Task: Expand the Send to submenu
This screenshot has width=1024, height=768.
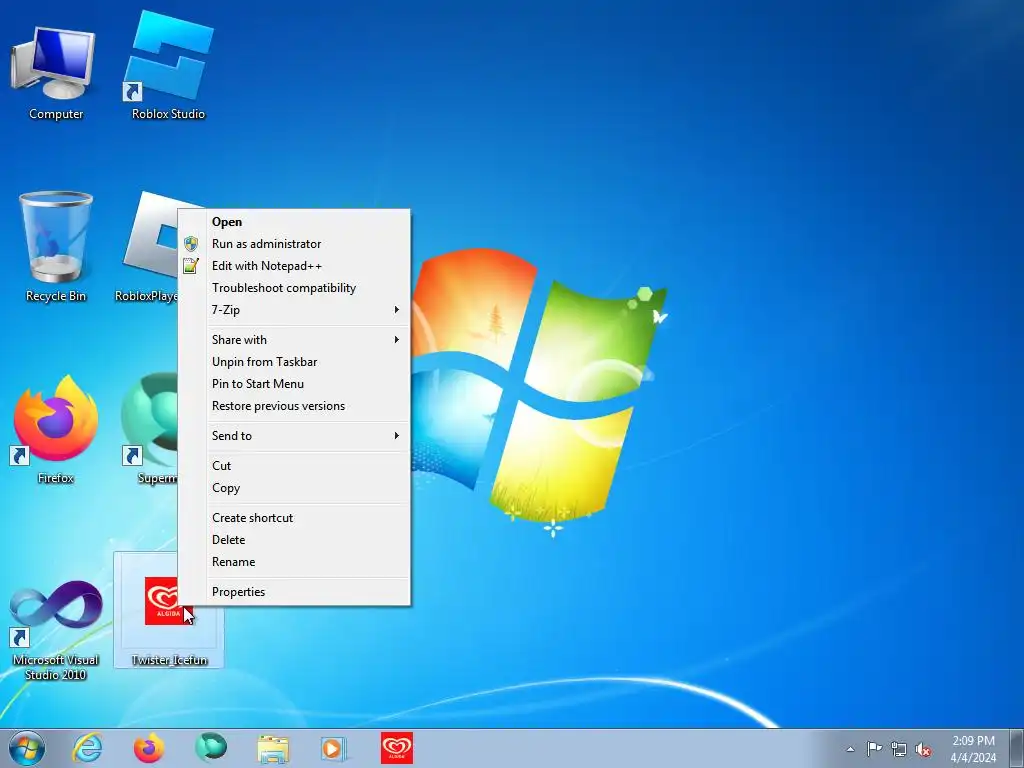Action: click(x=295, y=436)
